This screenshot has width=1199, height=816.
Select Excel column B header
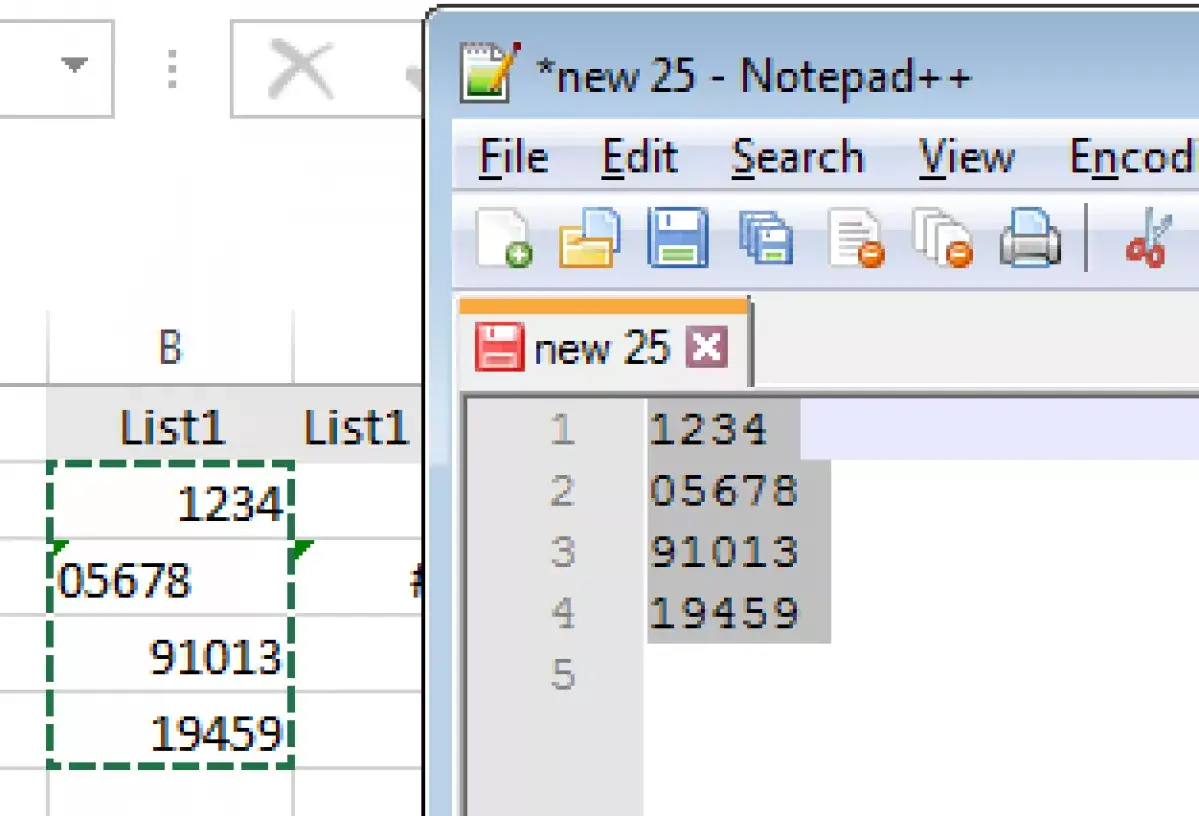[x=170, y=346]
